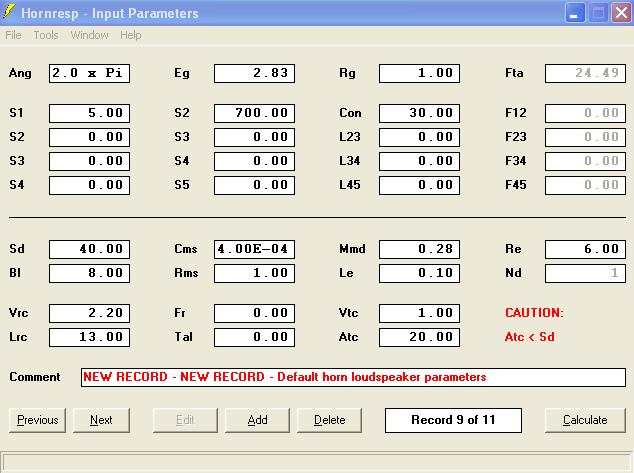Select the L45 input field
The width and height of the screenshot is (634, 473).
click(419, 185)
